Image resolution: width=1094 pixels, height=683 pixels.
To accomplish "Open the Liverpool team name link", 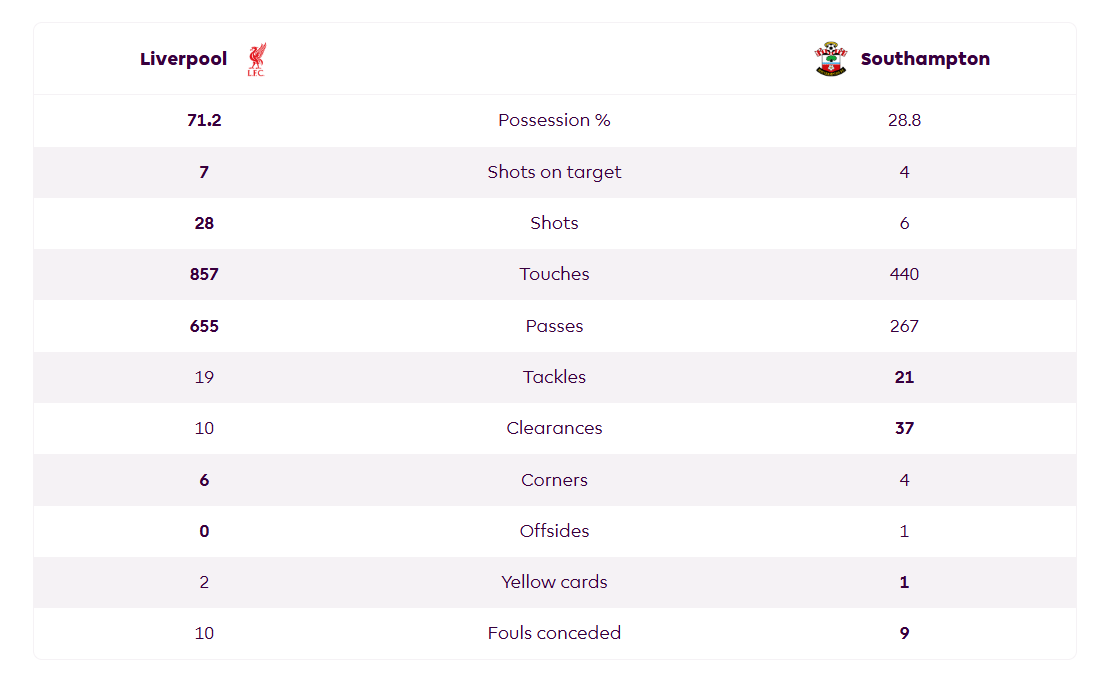I will click(183, 59).
